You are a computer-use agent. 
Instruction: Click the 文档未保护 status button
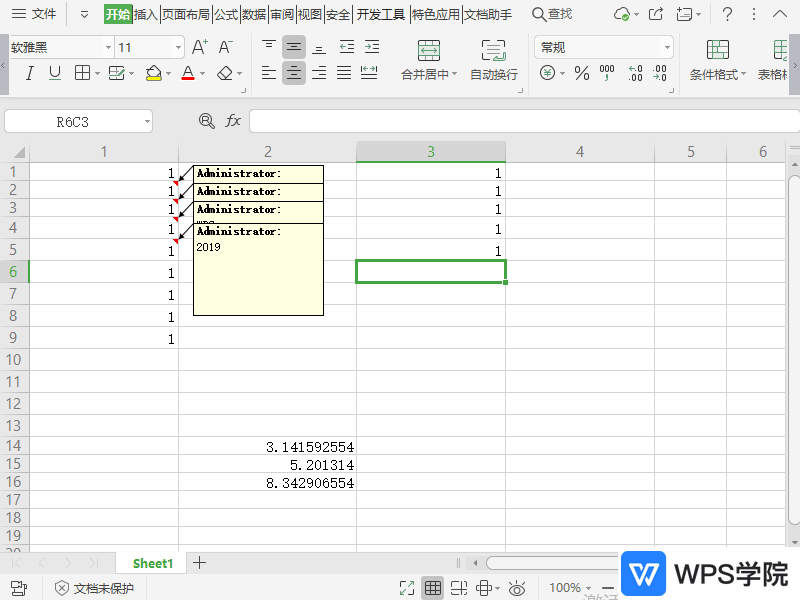(94, 588)
